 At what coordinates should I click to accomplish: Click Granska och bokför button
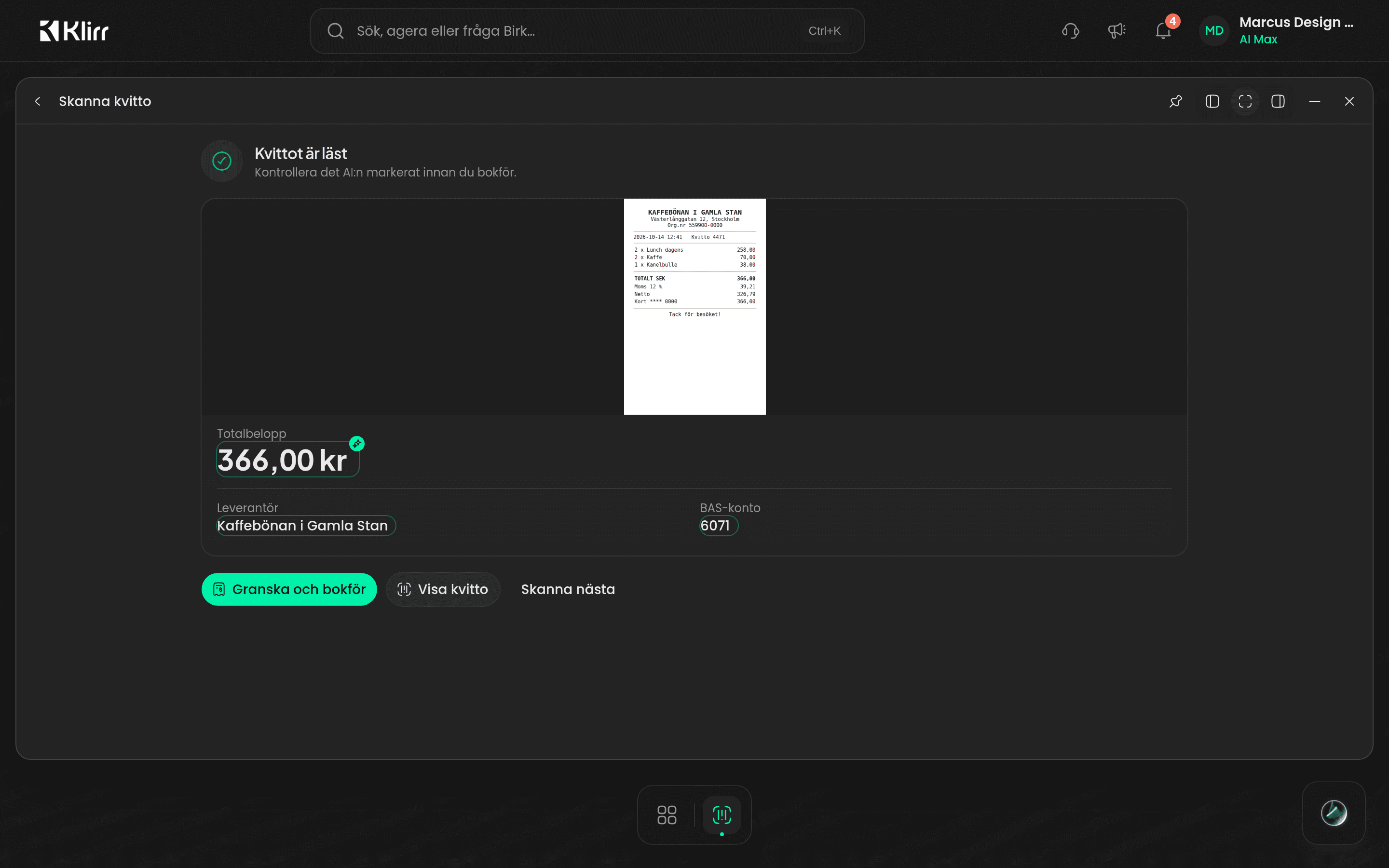(x=289, y=589)
